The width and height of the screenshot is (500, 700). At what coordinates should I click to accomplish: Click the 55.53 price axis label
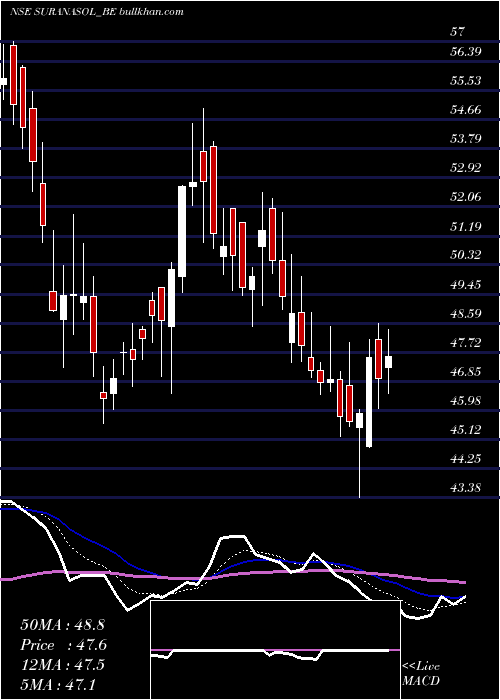(466, 81)
